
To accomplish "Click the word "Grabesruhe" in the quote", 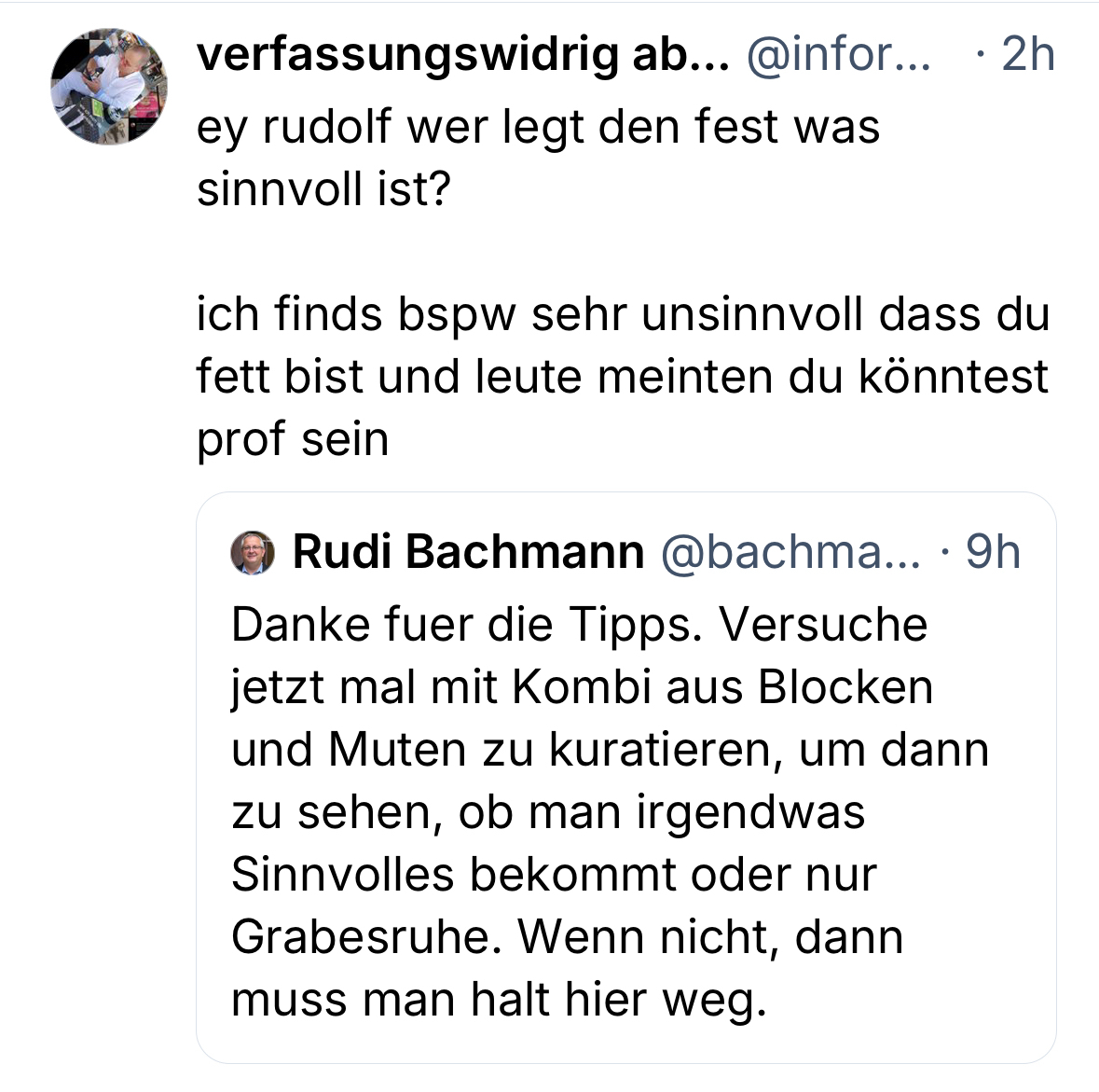I will [360, 937].
